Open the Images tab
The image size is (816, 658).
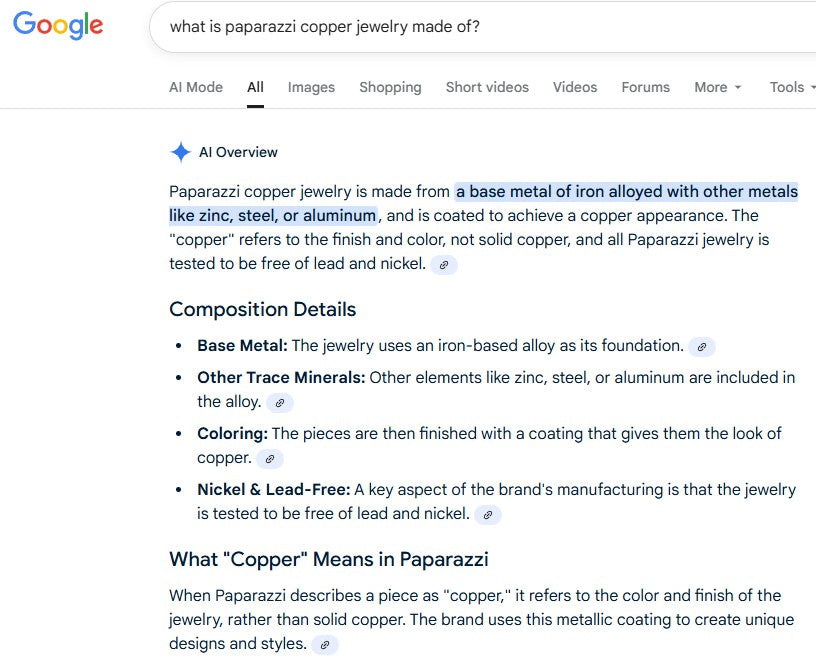tap(311, 87)
